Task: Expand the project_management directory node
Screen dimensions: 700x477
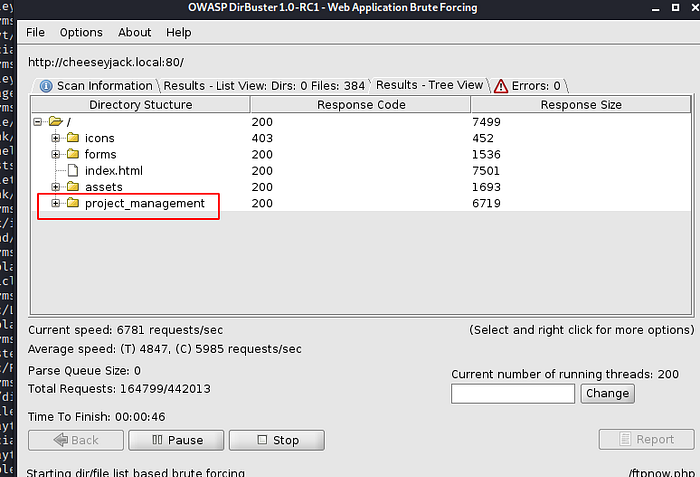Action: (x=56, y=204)
